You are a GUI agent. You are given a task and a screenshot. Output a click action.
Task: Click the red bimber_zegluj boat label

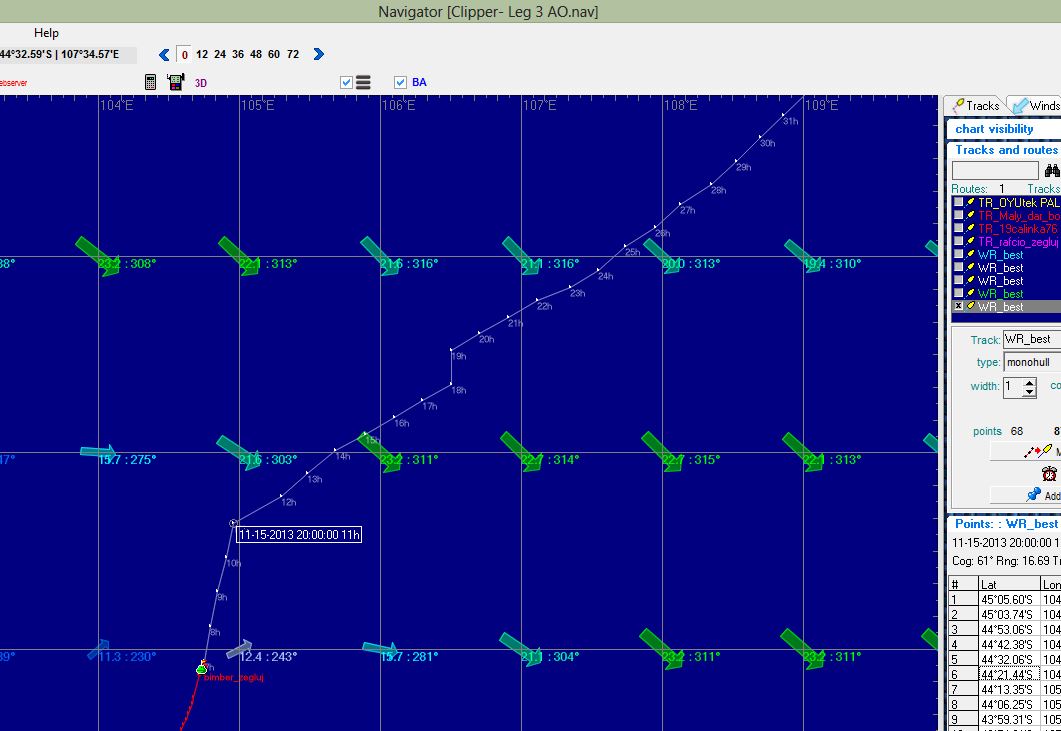tap(233, 678)
